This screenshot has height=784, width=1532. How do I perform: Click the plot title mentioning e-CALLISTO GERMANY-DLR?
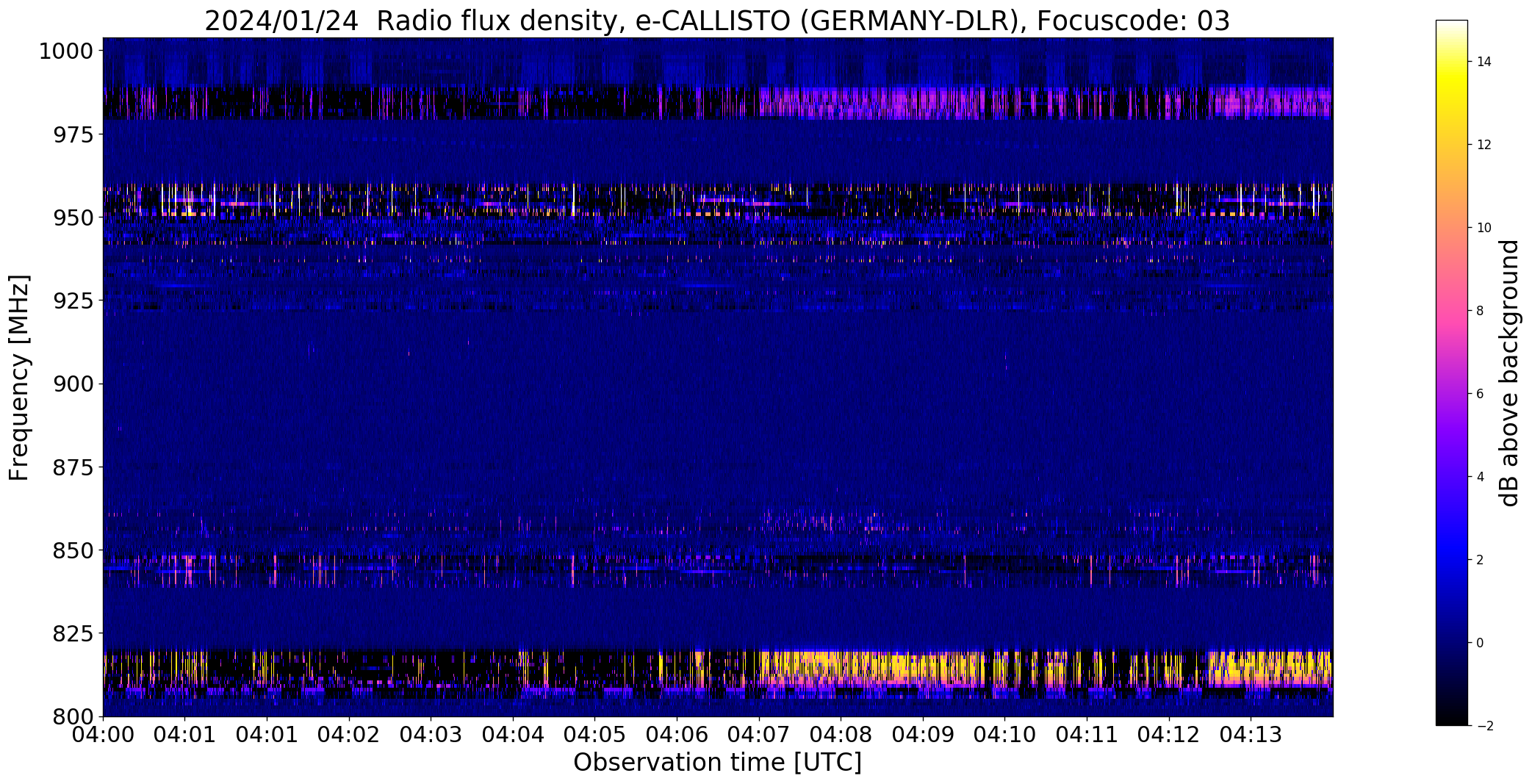coord(717,21)
